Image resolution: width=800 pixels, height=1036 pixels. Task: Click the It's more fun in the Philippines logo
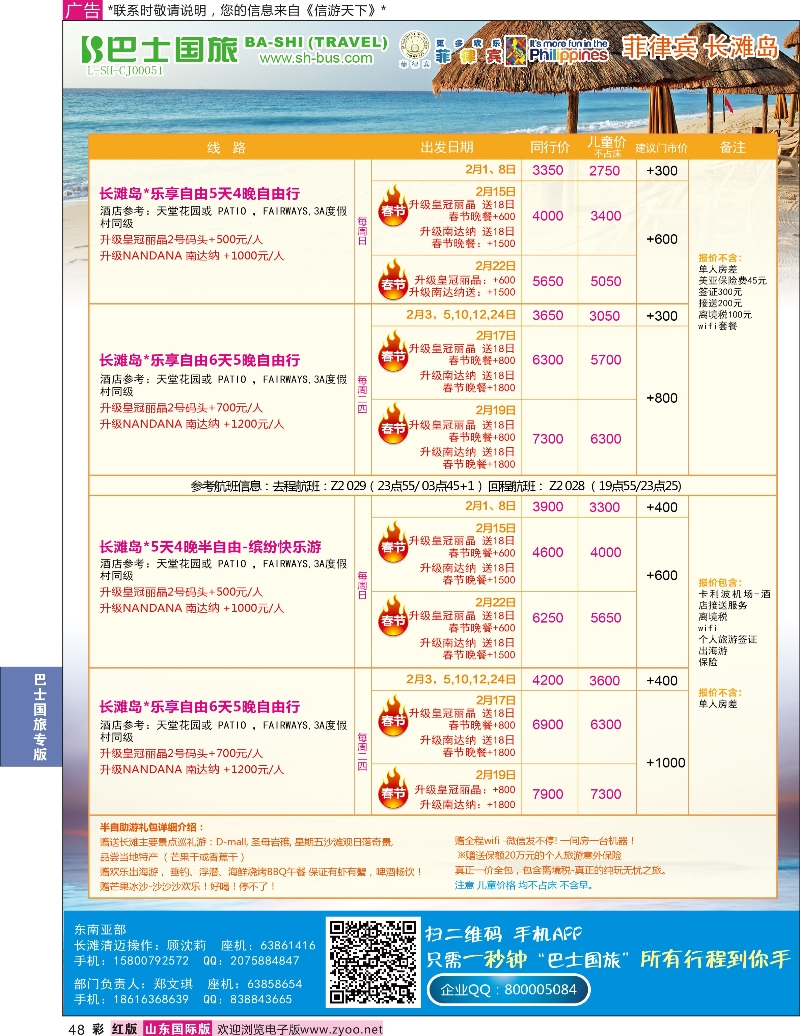556,51
